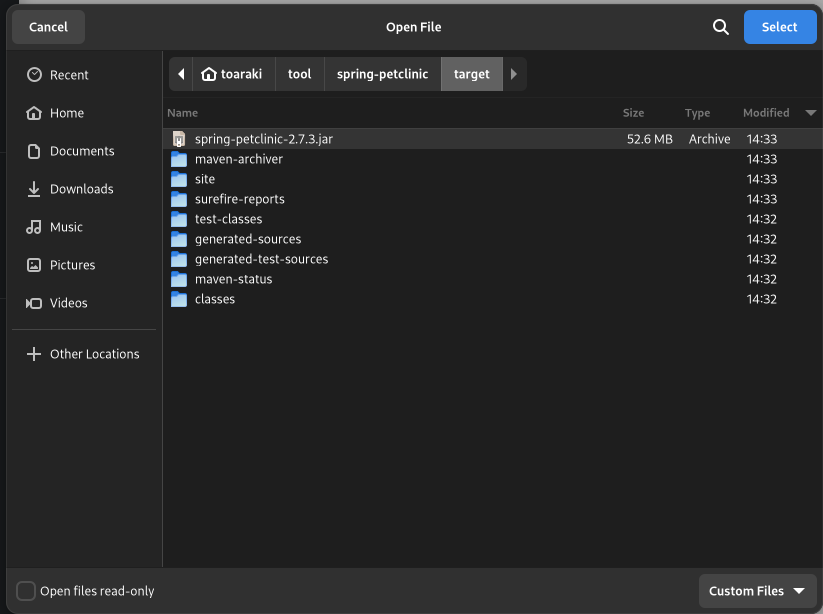
Task: Click the maven-status folder icon
Action: point(179,279)
